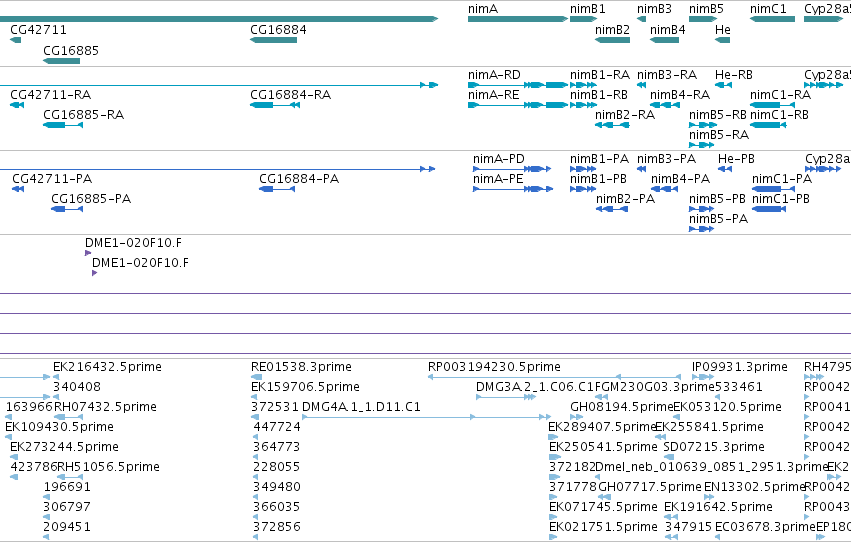Click the nimB4-PA protein label
This screenshot has width=851, height=542.
coord(680,179)
